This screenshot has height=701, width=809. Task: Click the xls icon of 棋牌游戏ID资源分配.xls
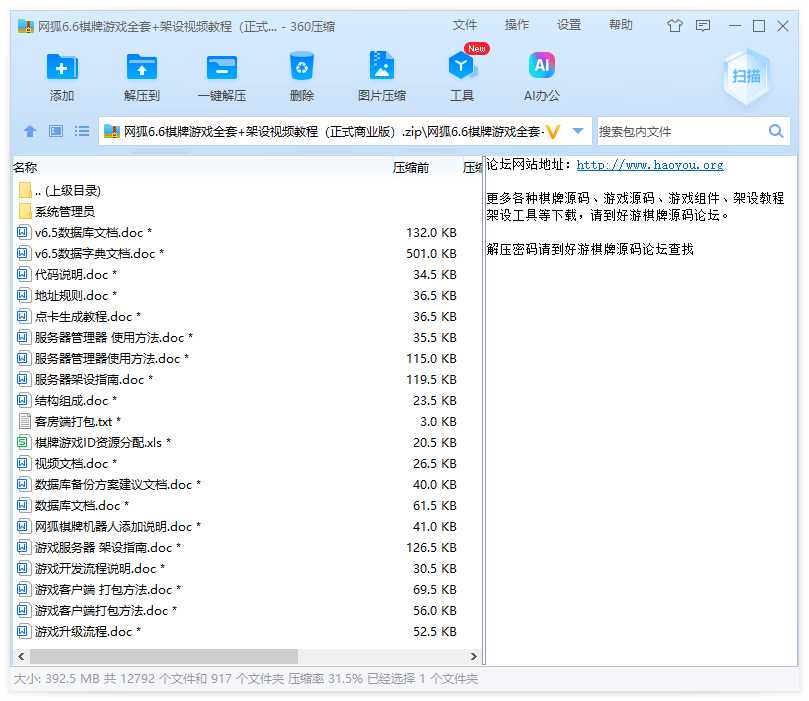point(23,442)
